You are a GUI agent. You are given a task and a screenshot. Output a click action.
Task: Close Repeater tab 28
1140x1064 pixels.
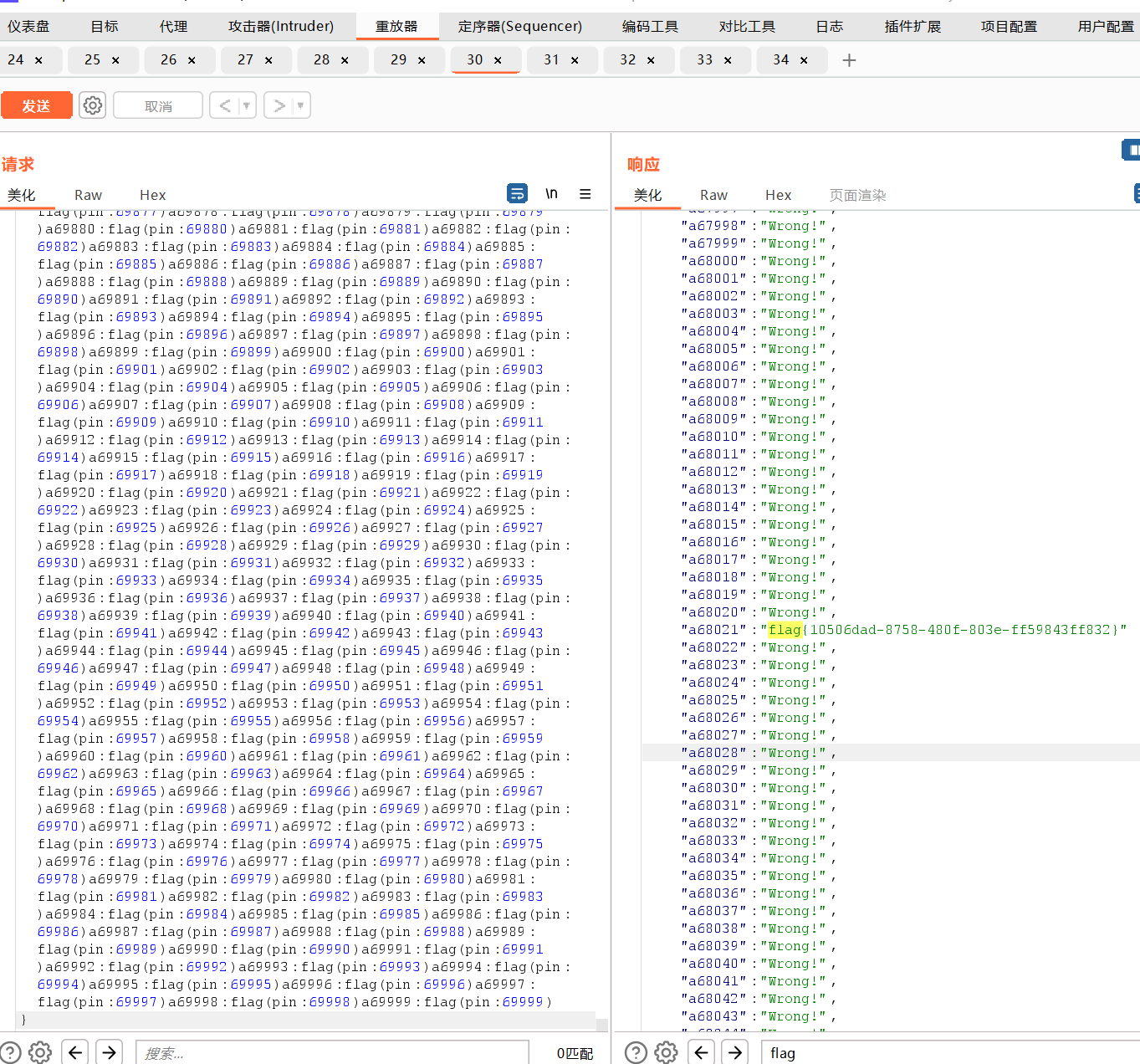345,60
